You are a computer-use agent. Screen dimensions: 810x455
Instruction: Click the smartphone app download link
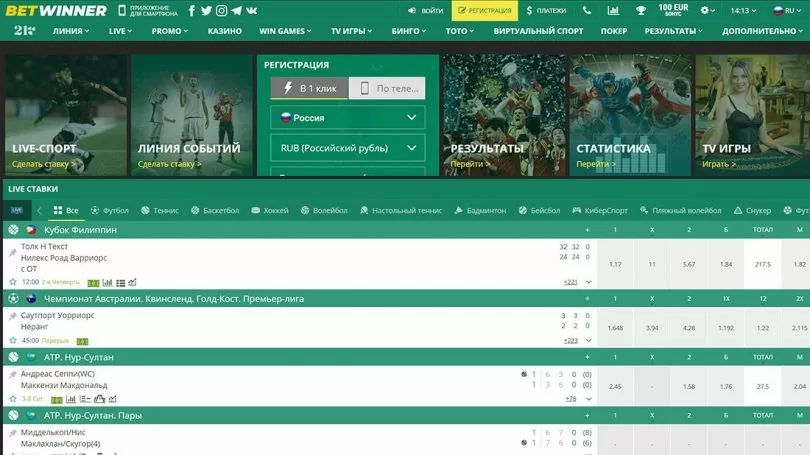click(147, 10)
